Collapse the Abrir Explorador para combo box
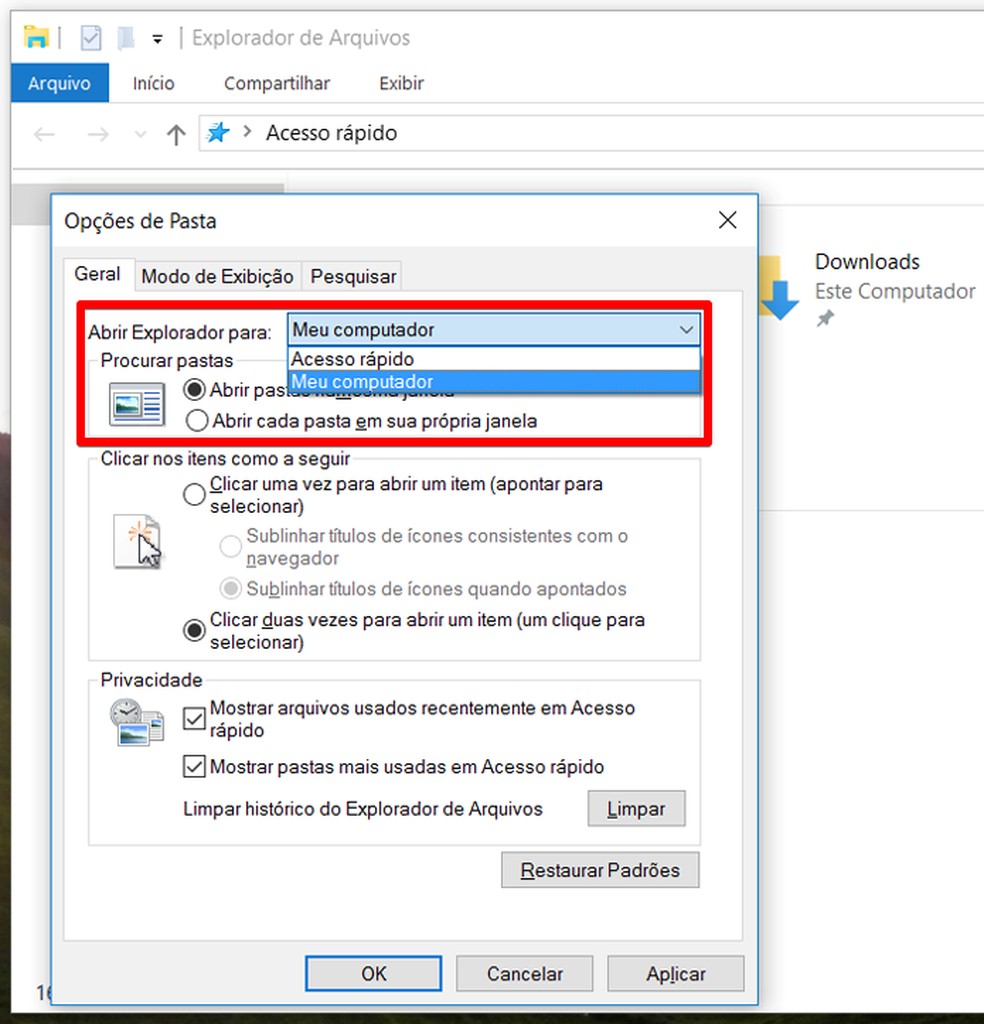Viewport: 984px width, 1024px height. pyautogui.click(x=494, y=330)
